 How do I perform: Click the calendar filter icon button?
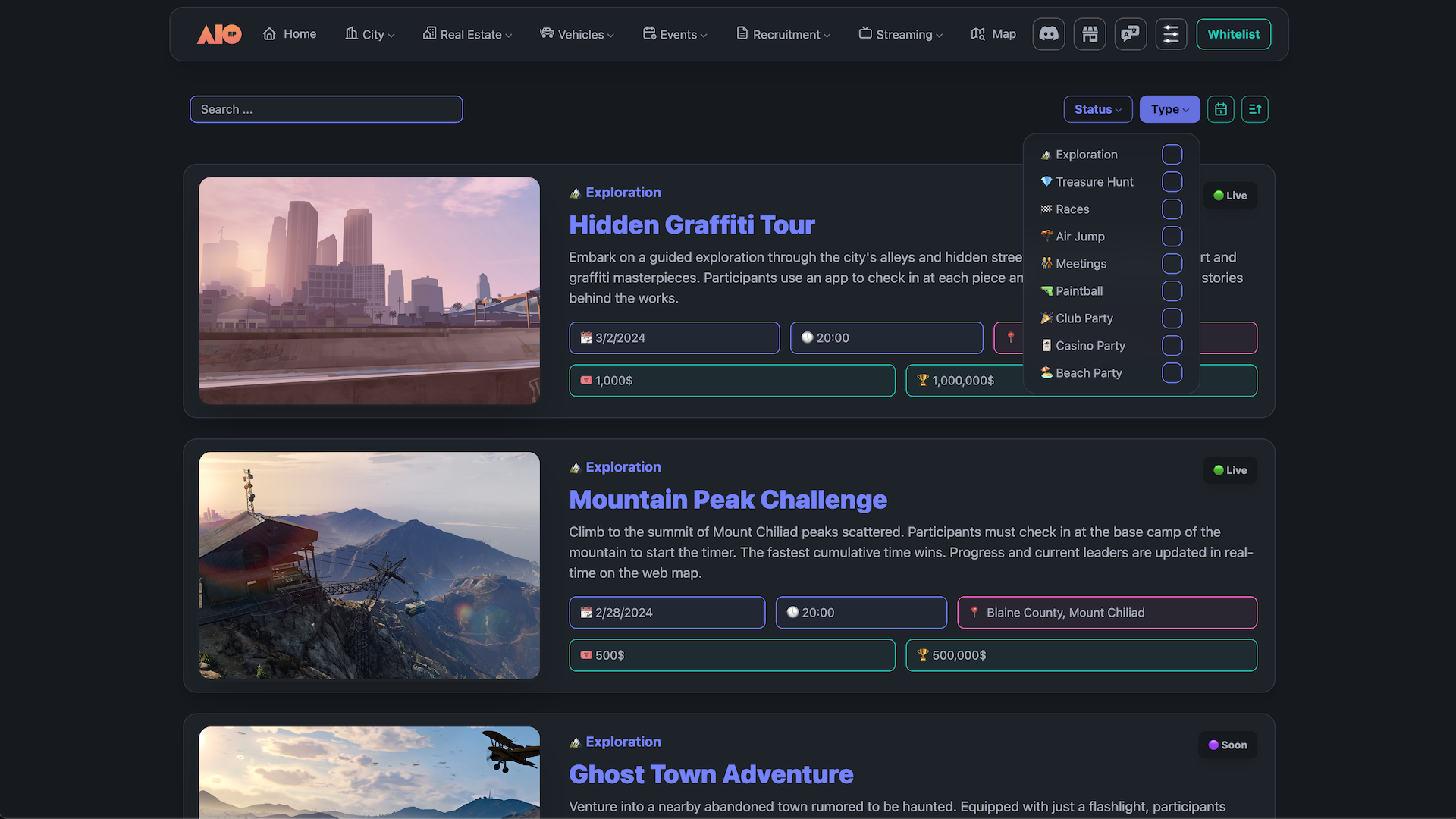coord(1221,109)
